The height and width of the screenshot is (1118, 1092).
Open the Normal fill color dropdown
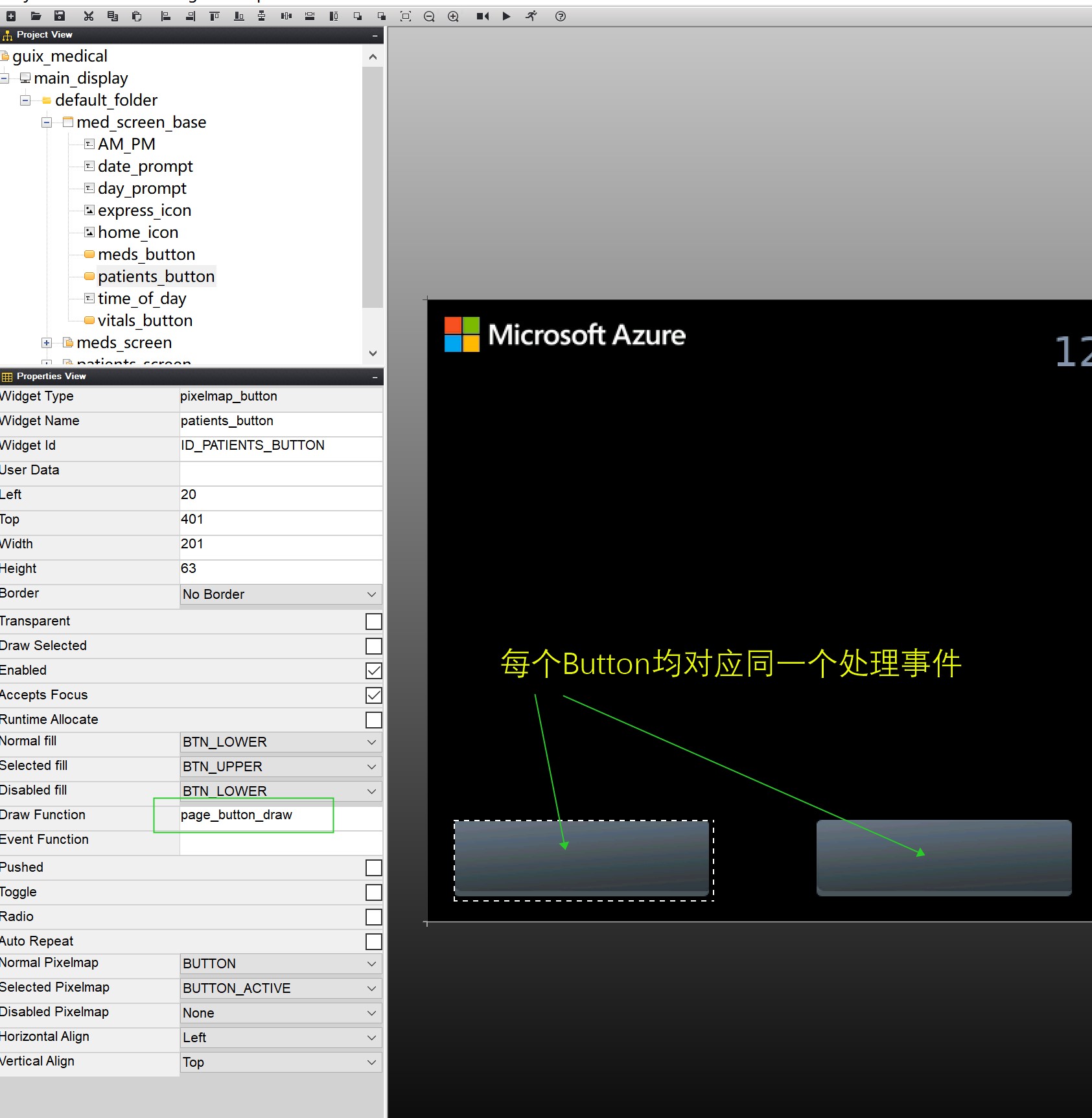pos(281,742)
